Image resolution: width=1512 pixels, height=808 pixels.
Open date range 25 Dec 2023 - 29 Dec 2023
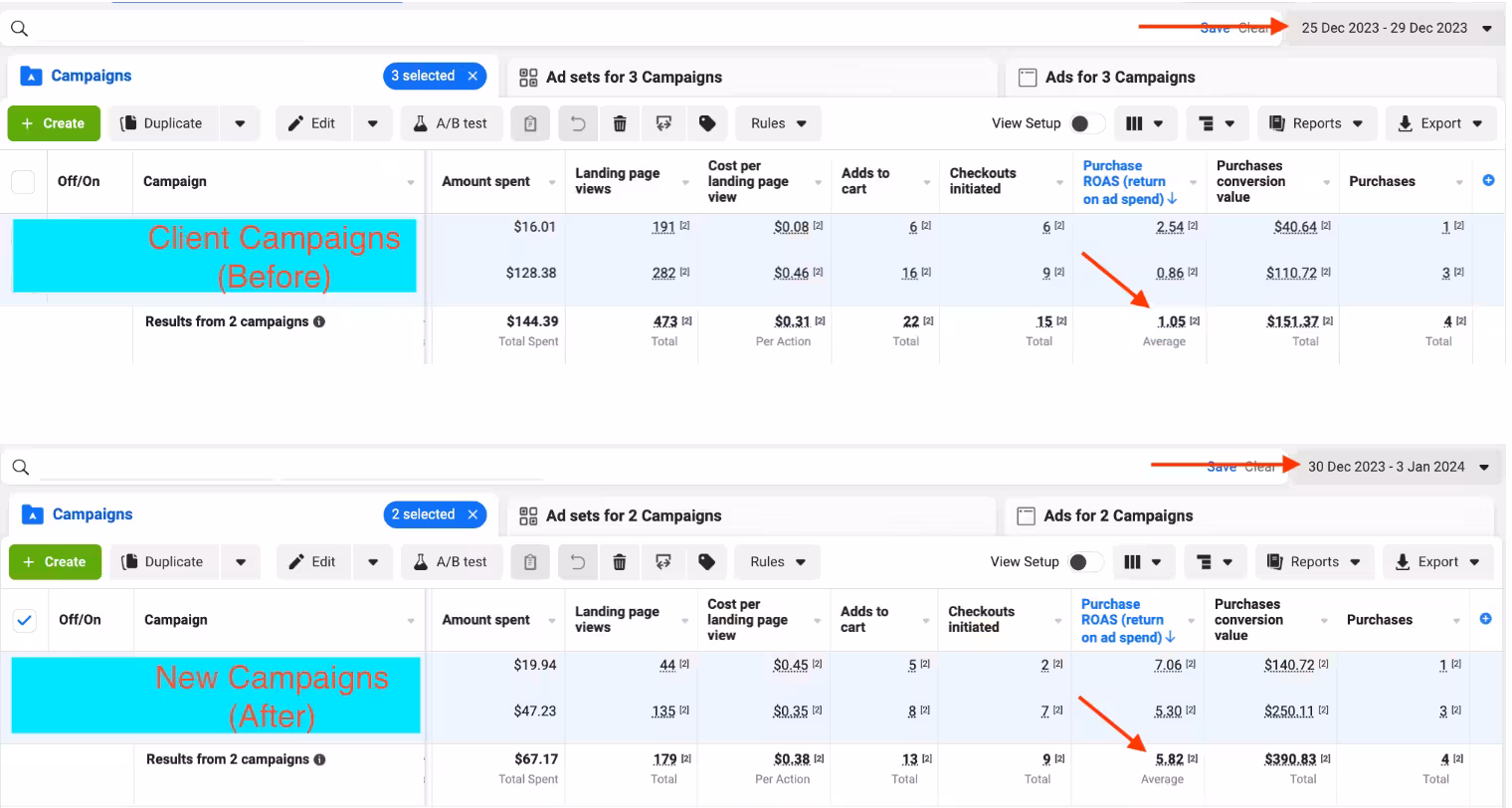point(1395,28)
